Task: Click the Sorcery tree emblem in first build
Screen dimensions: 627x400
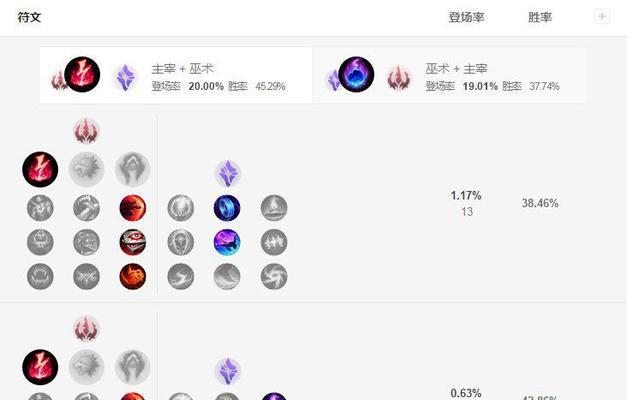Action: tap(228, 174)
